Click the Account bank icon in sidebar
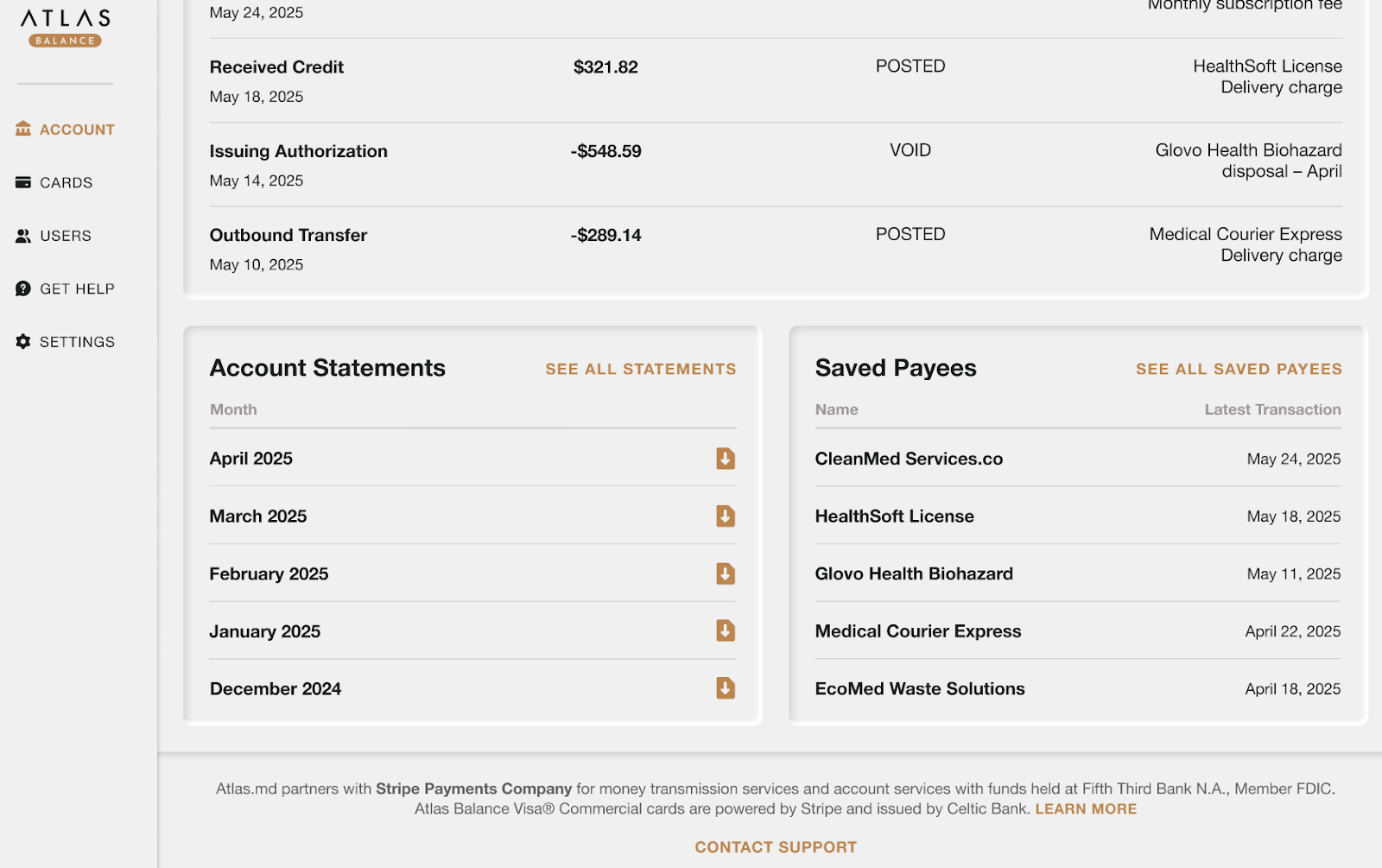Screen dimensions: 1382x868 [22, 129]
